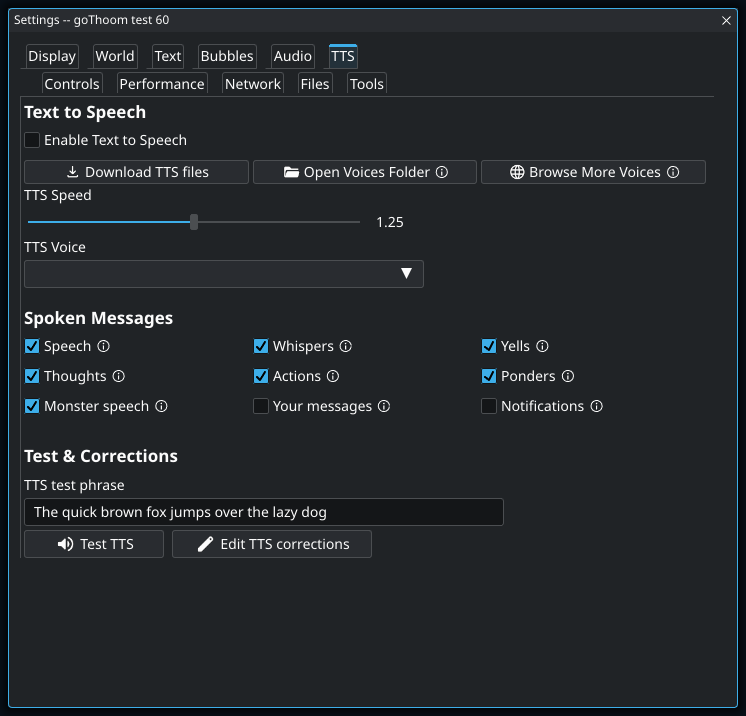Image resolution: width=746 pixels, height=716 pixels.
Task: Switch to the Text tab
Action: (168, 56)
